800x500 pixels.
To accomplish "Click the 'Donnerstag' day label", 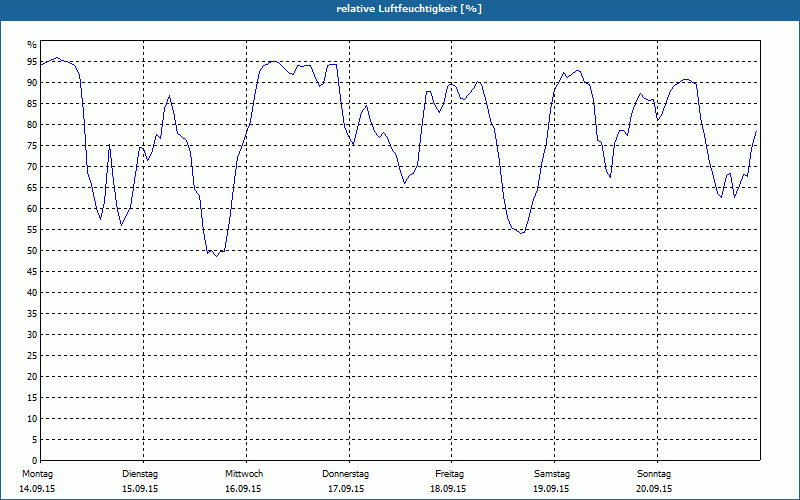I will 345,474.
